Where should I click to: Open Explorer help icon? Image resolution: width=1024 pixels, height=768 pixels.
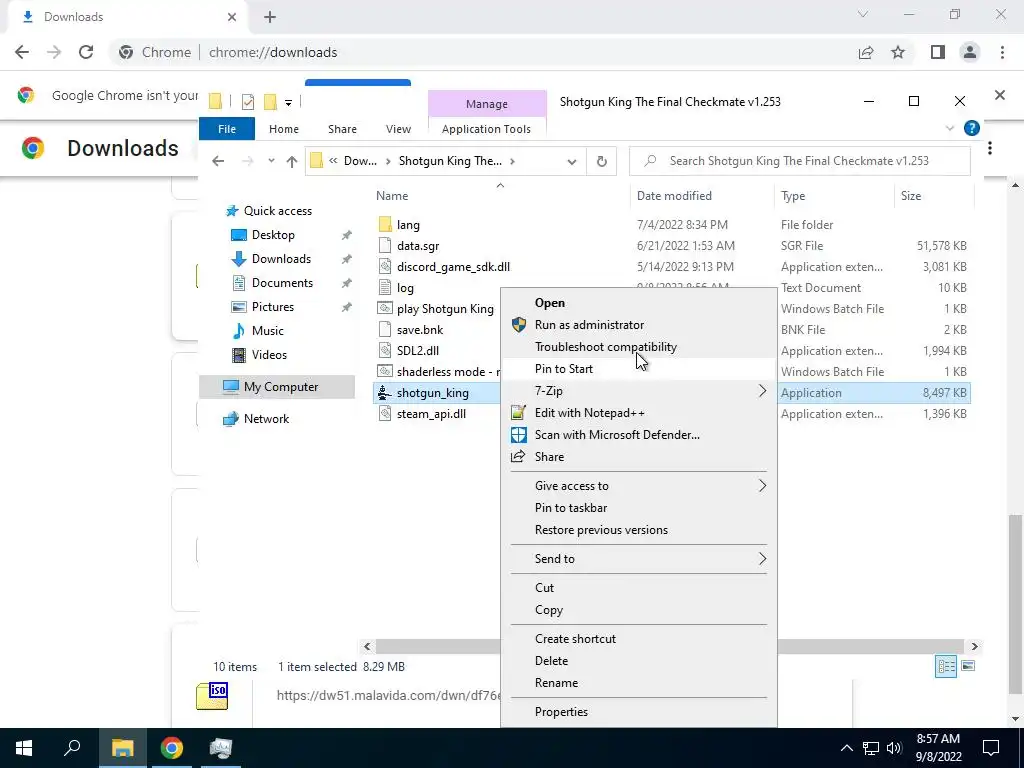coord(972,128)
